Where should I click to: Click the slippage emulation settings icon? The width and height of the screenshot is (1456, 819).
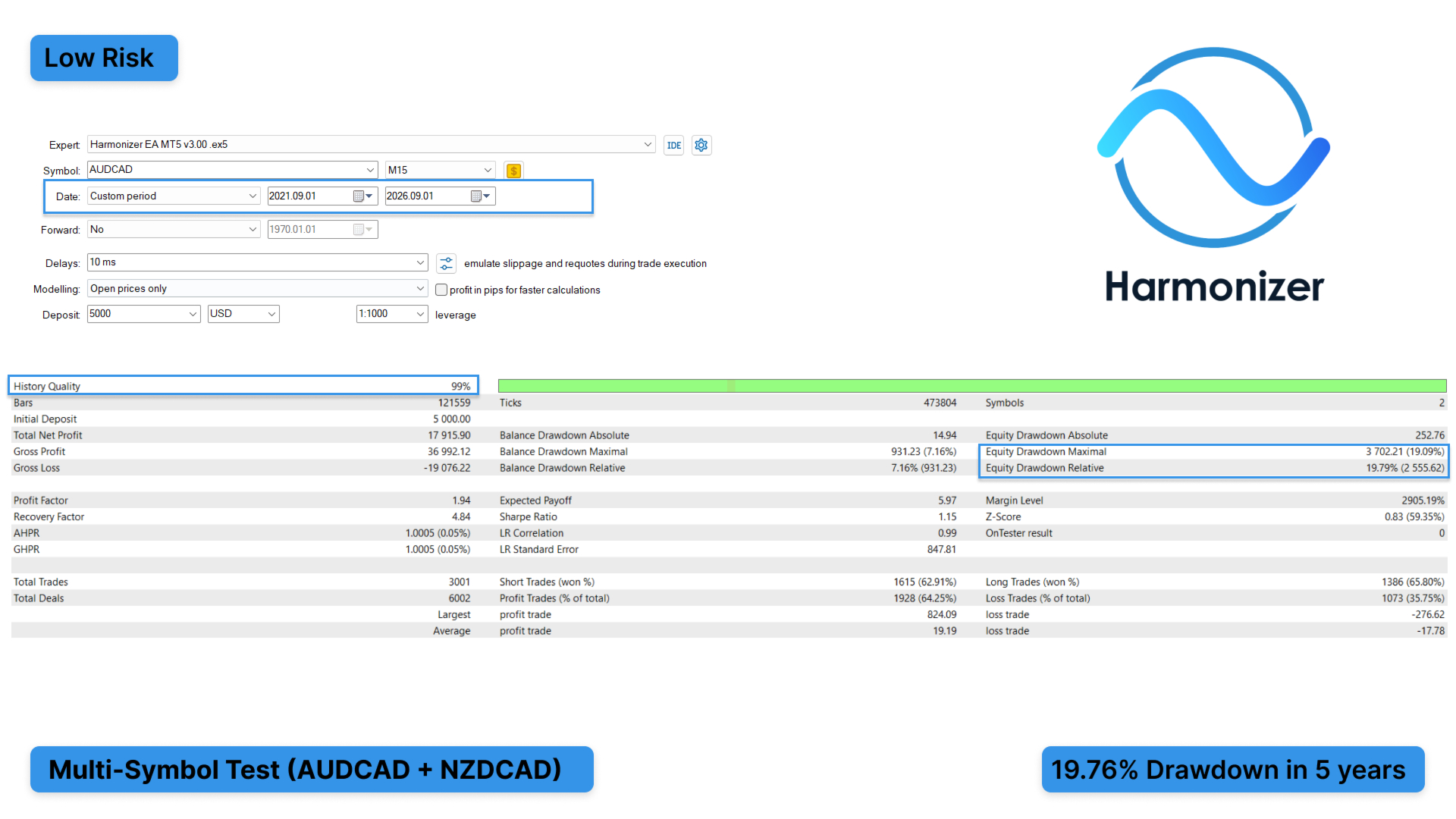coord(447,263)
